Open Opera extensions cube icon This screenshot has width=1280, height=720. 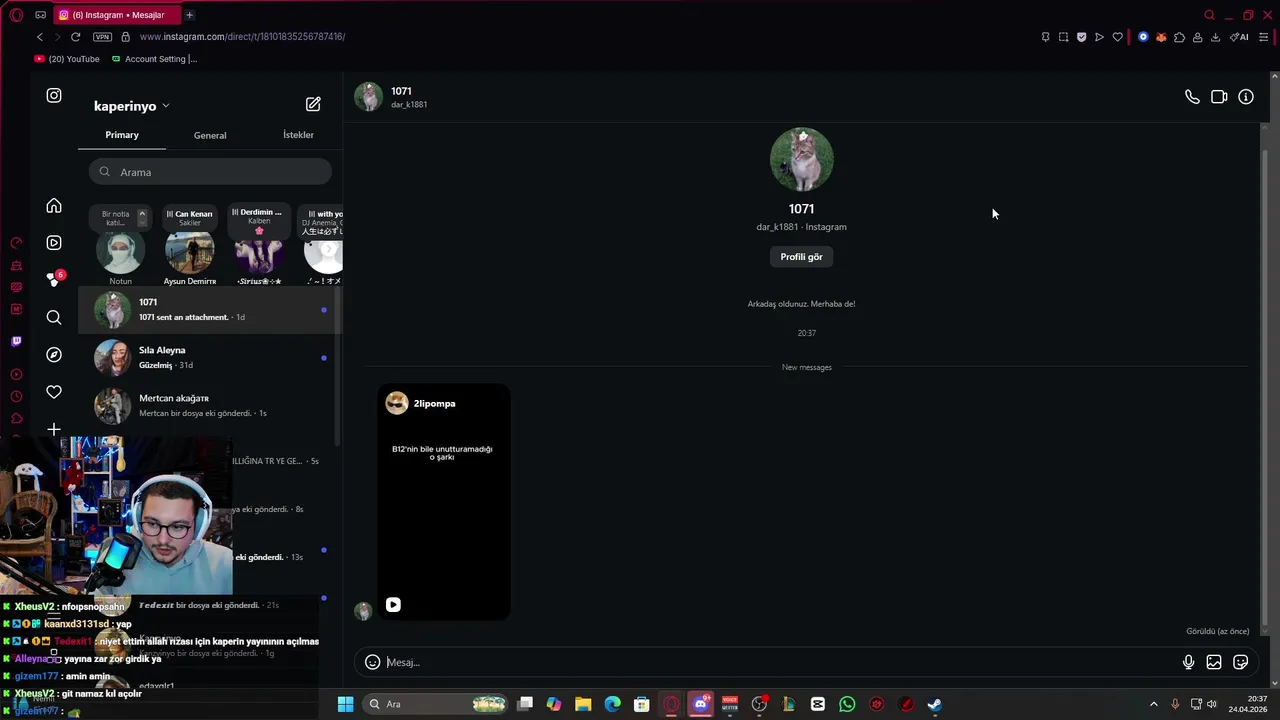(1179, 37)
